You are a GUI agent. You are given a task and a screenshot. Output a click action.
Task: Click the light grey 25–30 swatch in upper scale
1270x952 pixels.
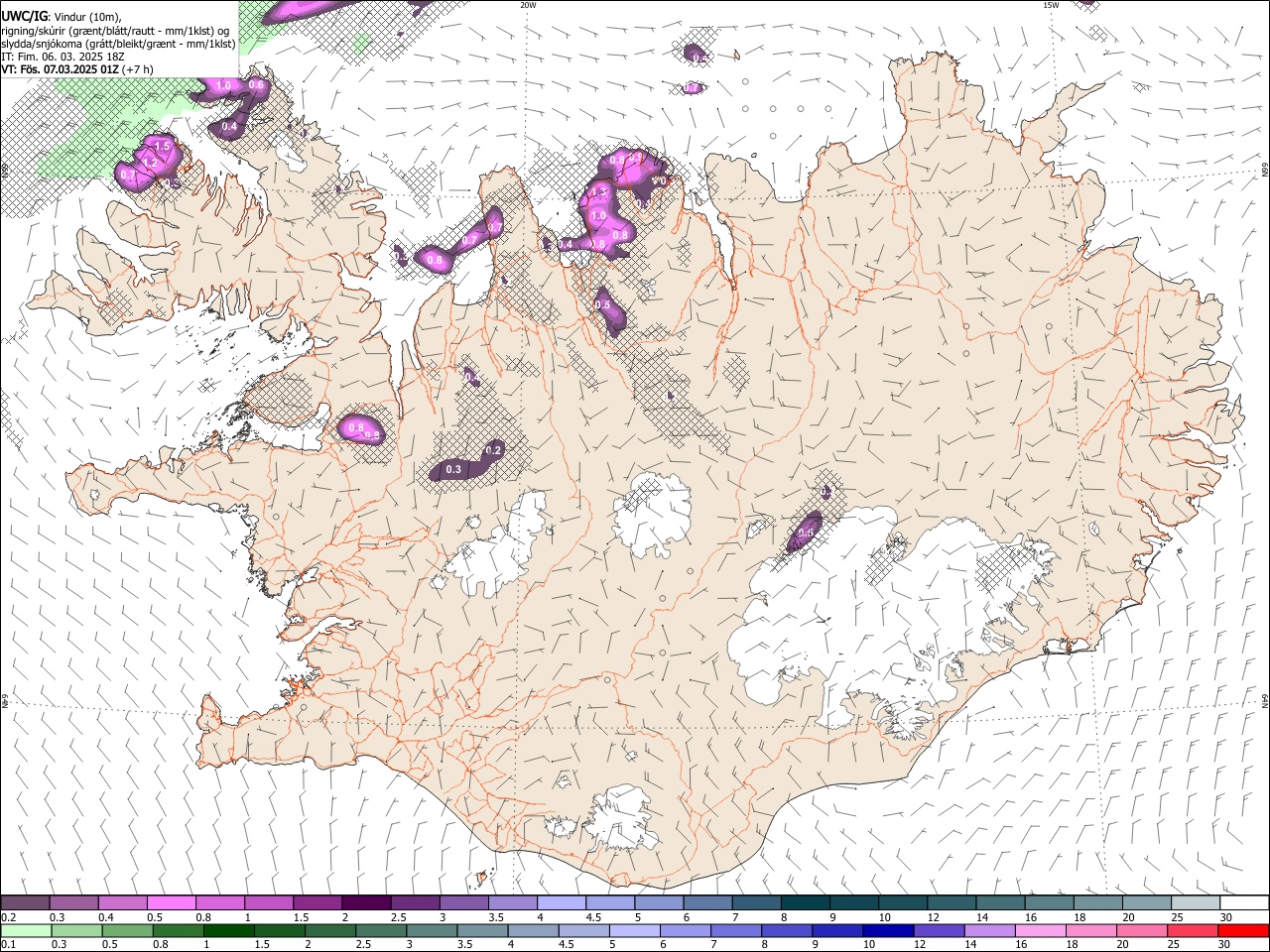1194,902
